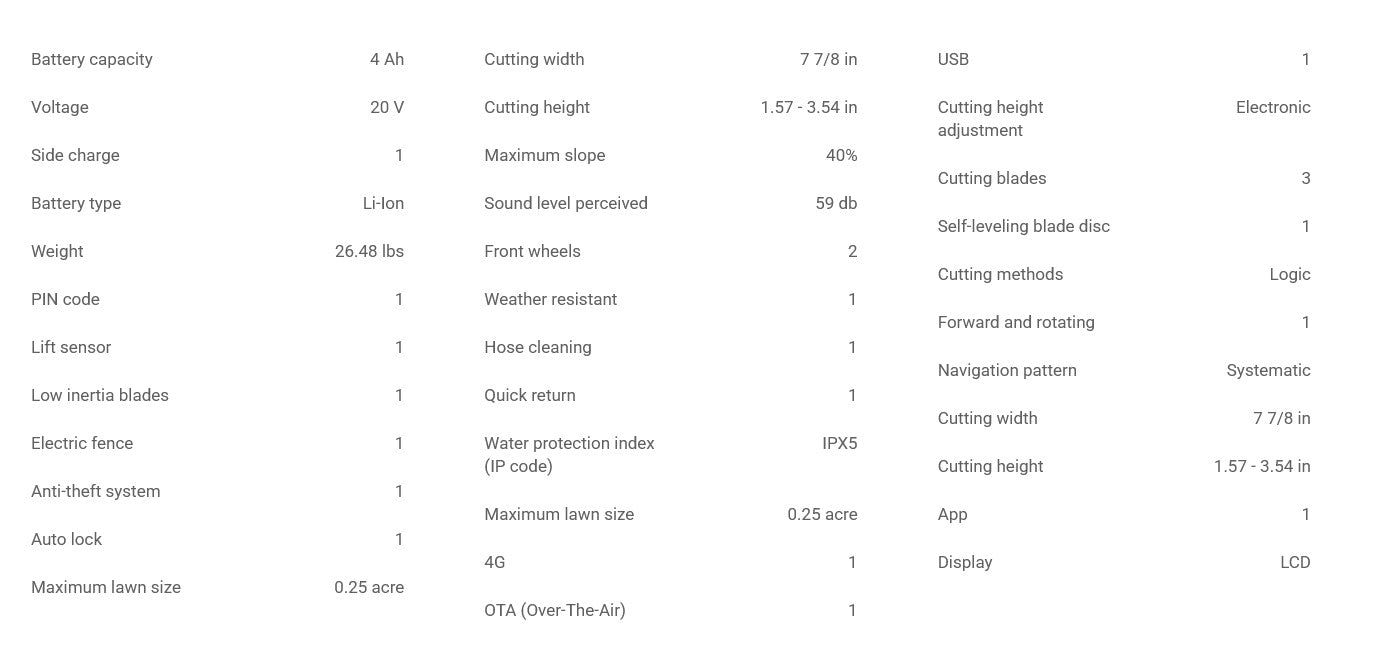This screenshot has width=1390, height=645.
Task: Click the 59 db value
Action: click(x=836, y=203)
